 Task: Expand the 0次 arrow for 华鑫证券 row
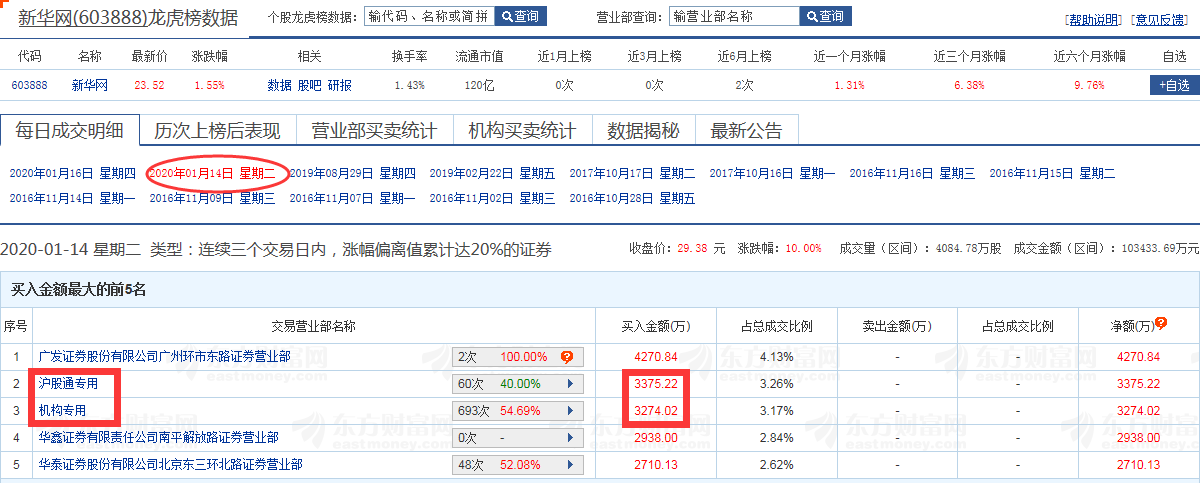570,438
